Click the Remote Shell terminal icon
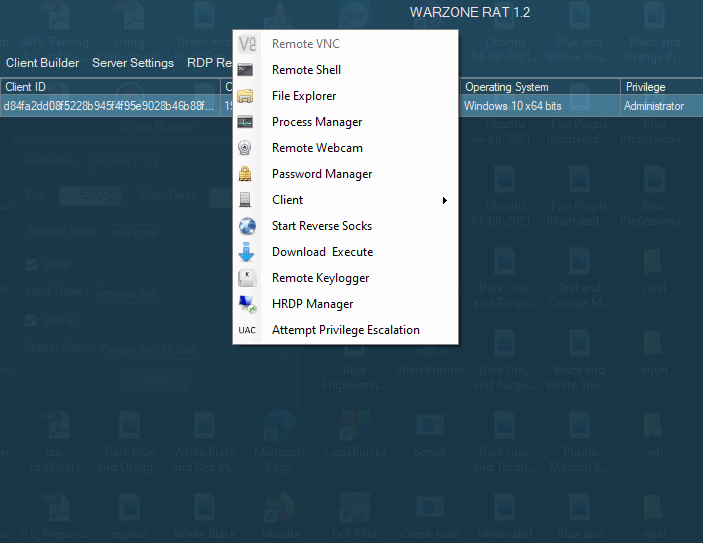Image resolution: width=703 pixels, height=543 pixels. (245, 70)
